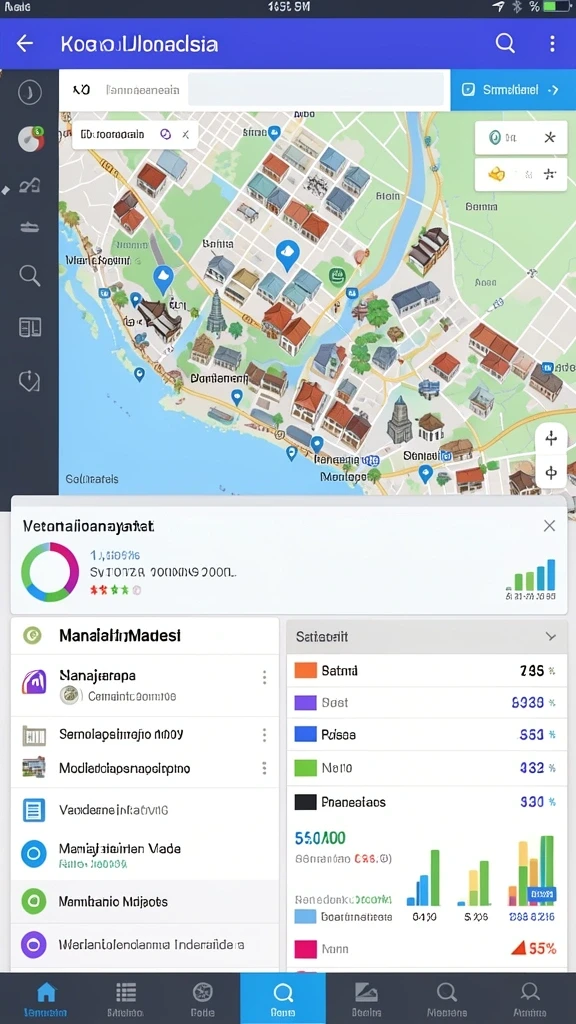Close the summary card with its X
This screenshot has width=576, height=1024.
coord(550,526)
